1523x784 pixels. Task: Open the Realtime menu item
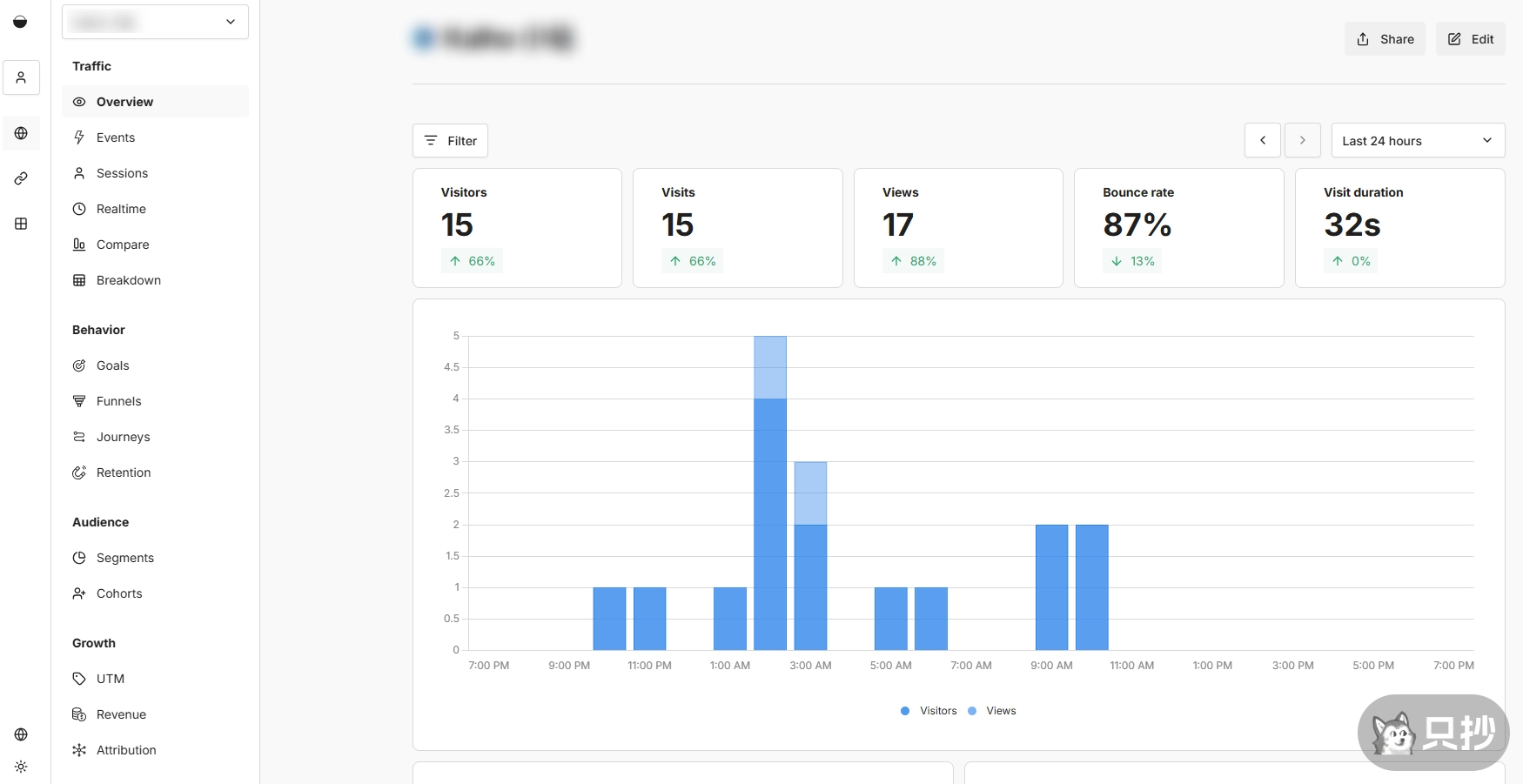(x=121, y=209)
